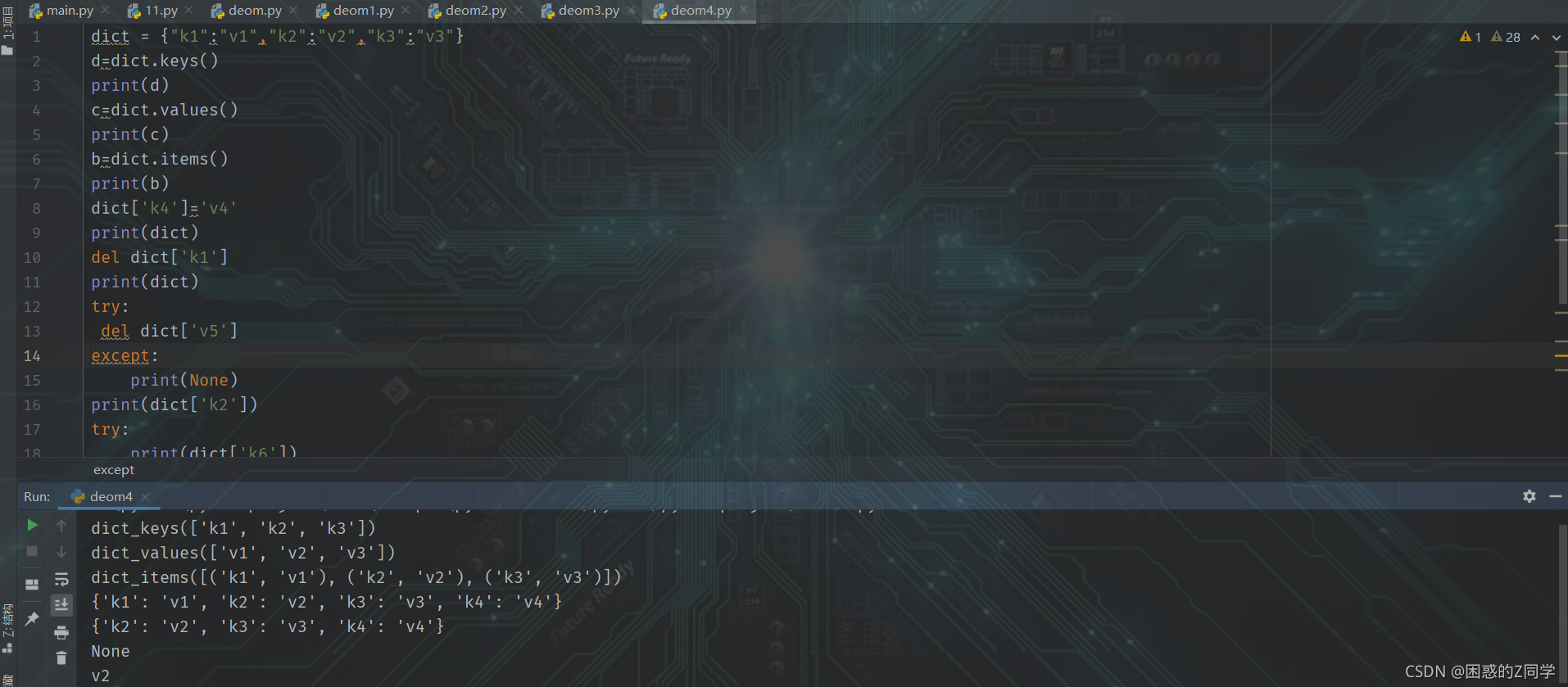Close the deom1.py tab

coord(406,11)
